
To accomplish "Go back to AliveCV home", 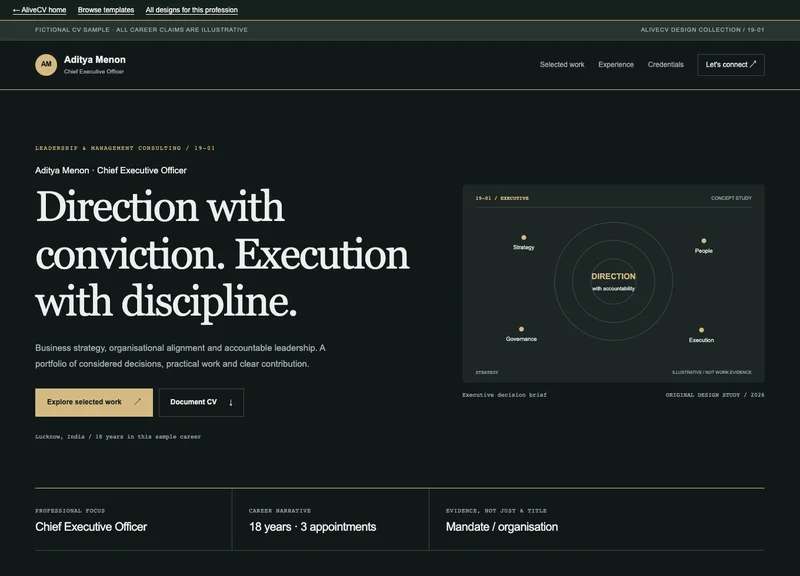I will coord(39,10).
